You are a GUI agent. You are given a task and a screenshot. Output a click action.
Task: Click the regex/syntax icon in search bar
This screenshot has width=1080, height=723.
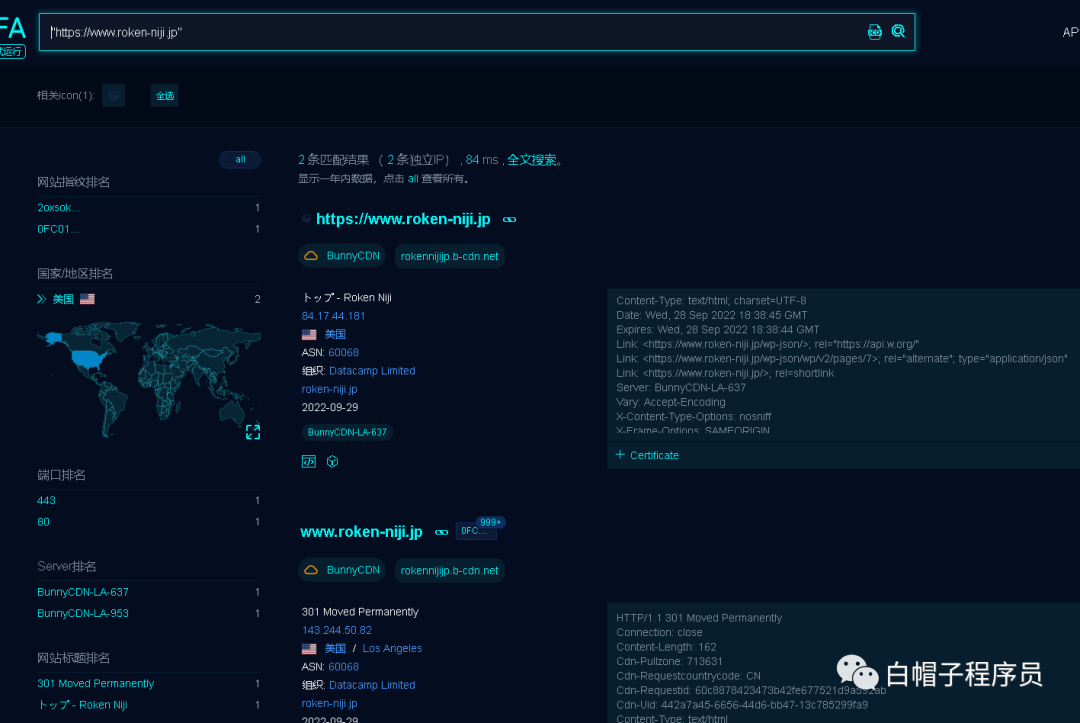[874, 32]
